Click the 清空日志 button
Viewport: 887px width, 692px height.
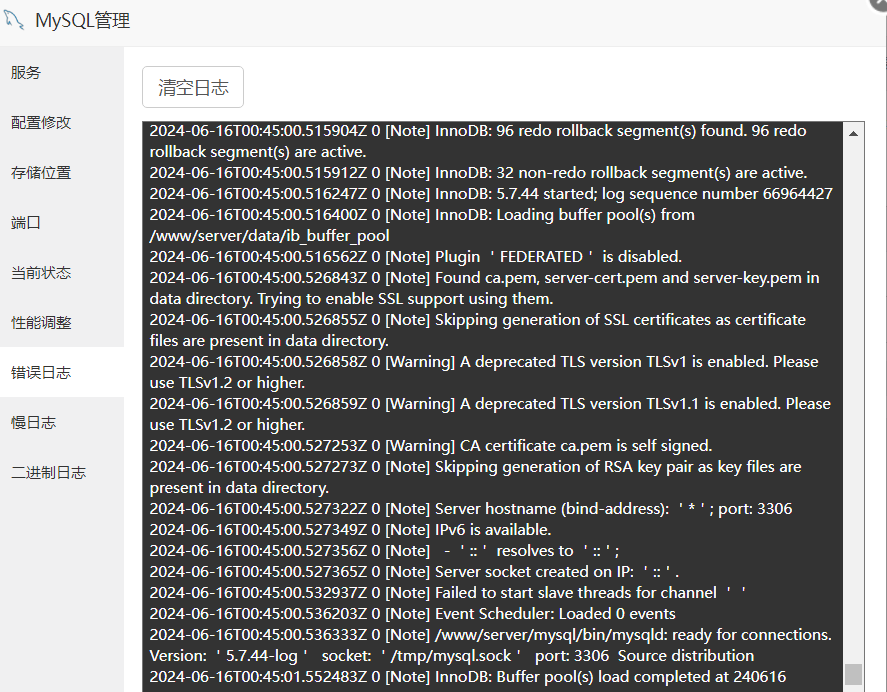click(x=193, y=87)
